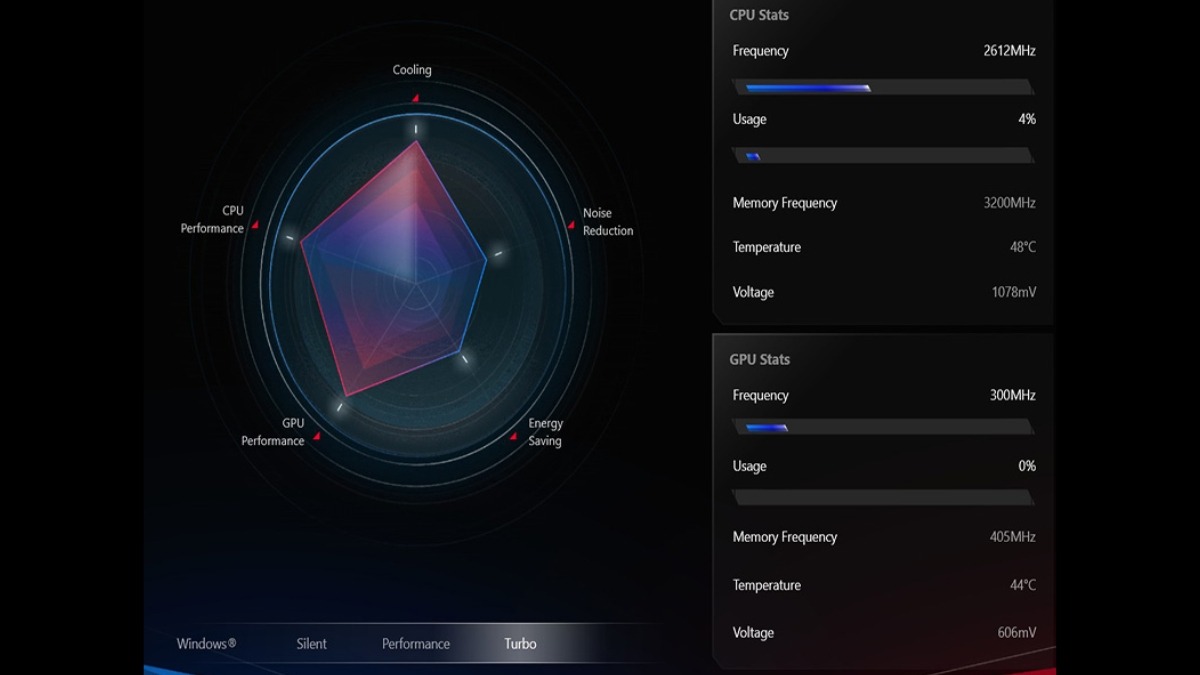The width and height of the screenshot is (1200, 675).
Task: Click the 300MHz GPU frequency value
Action: [x=1012, y=395]
